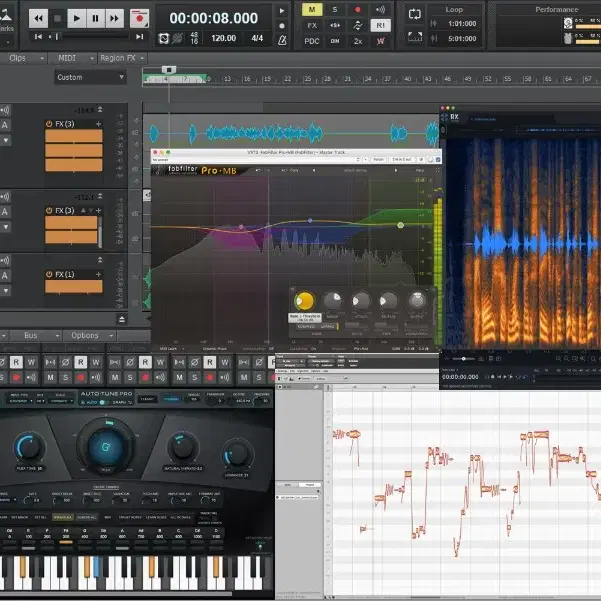The width and height of the screenshot is (601, 601).
Task: Click the large G pitch display dial in Auto-Tune
Action: point(106,447)
